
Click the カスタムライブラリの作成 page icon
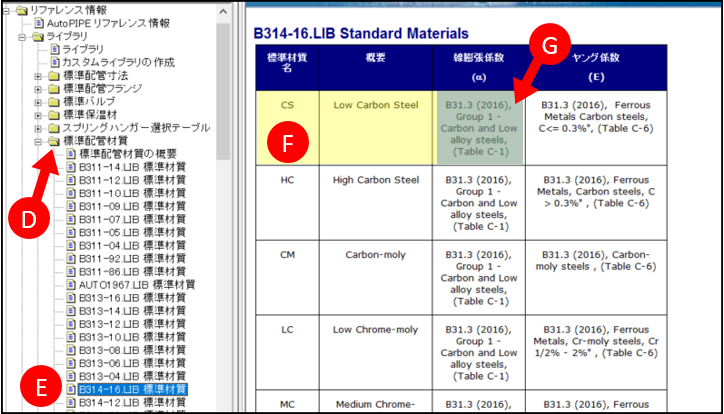coord(55,62)
